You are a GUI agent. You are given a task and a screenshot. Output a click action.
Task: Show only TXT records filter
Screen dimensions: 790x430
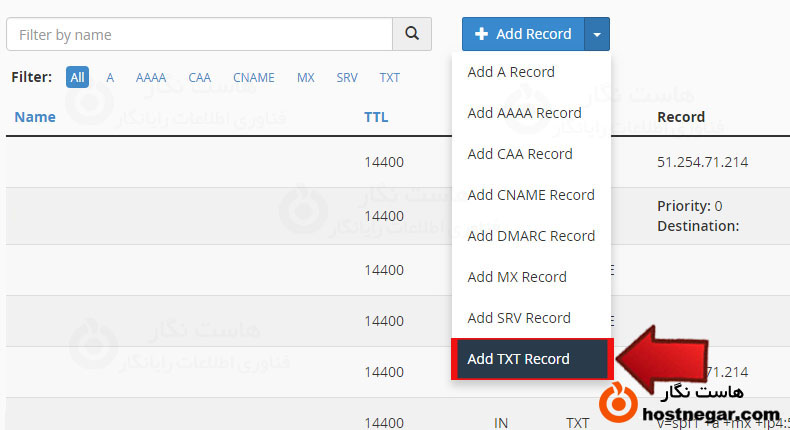click(389, 77)
